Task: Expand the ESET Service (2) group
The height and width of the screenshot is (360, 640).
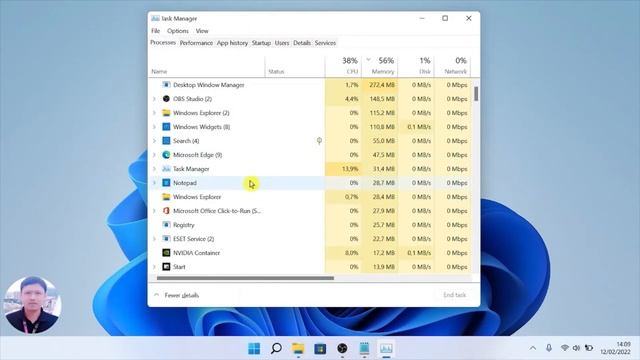Action: point(154,239)
